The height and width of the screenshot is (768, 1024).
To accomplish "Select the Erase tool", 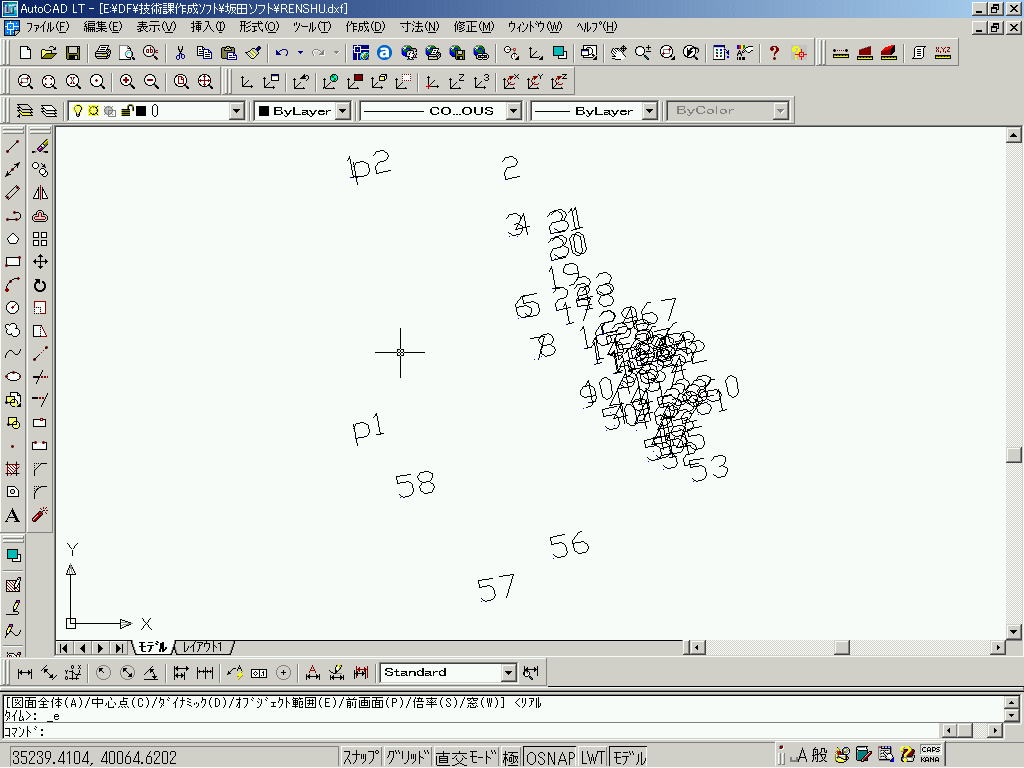I will pos(40,146).
